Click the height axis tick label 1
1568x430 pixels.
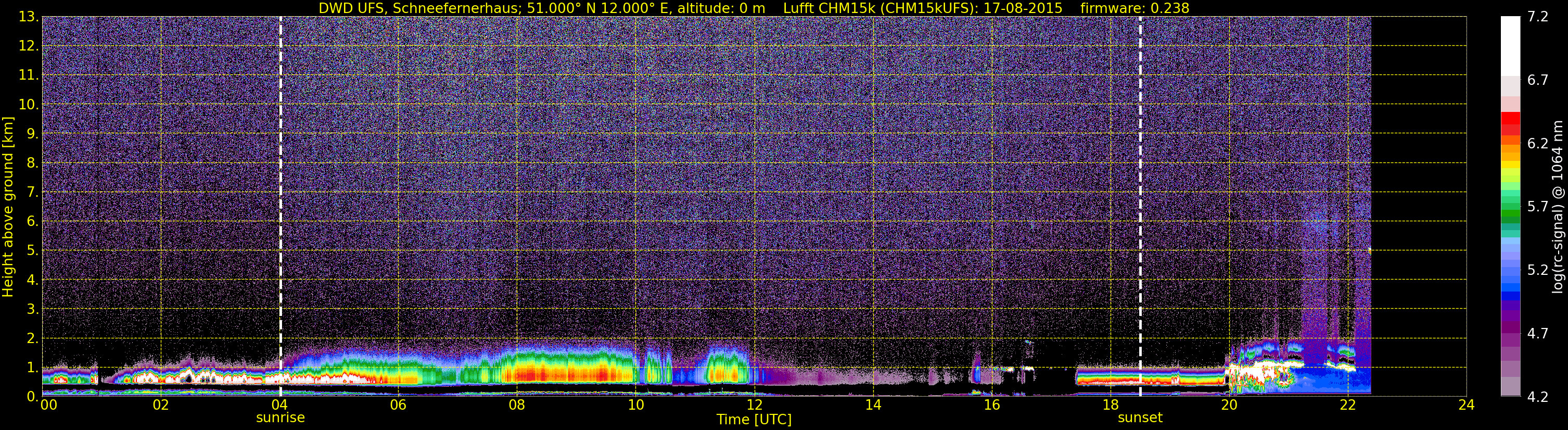click(x=32, y=367)
